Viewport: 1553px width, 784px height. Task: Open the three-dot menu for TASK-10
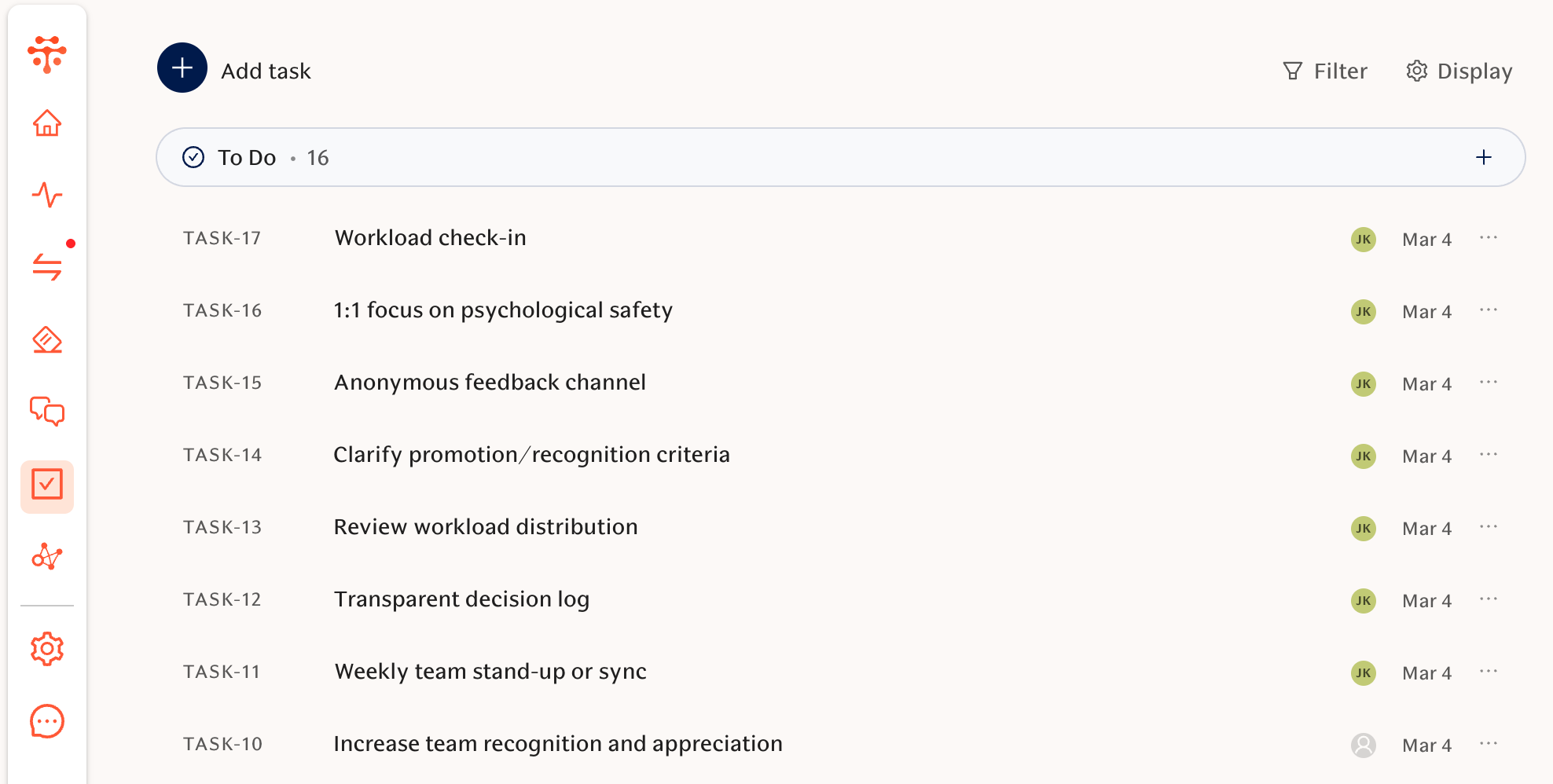(1489, 744)
